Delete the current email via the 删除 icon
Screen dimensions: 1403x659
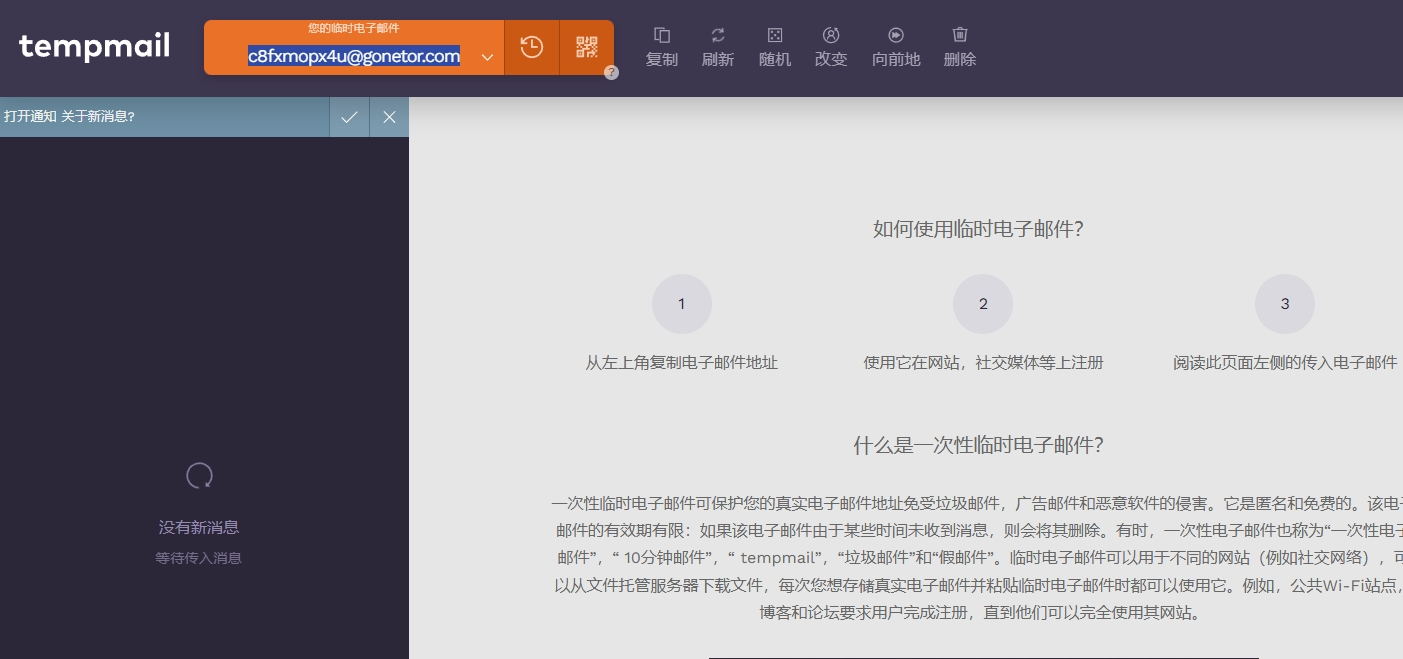pos(958,47)
